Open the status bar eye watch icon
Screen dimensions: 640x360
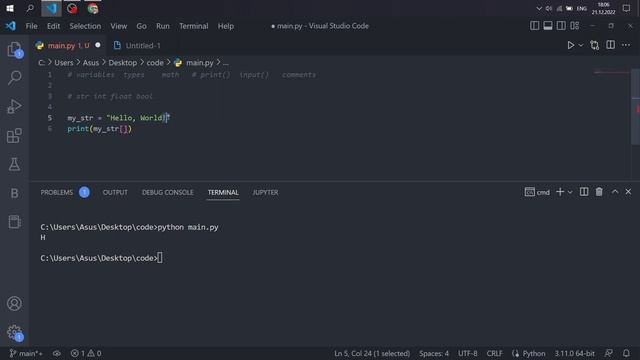57,353
